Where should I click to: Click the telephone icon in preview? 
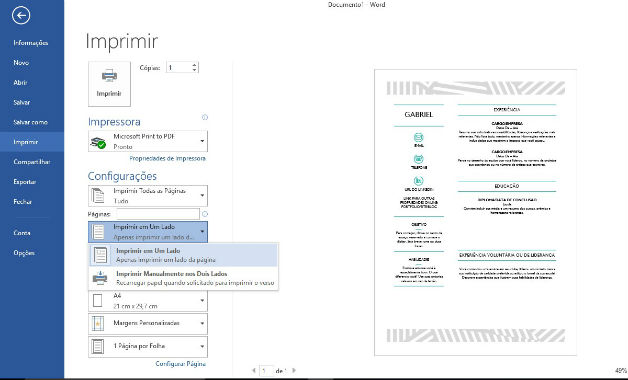coord(419,159)
